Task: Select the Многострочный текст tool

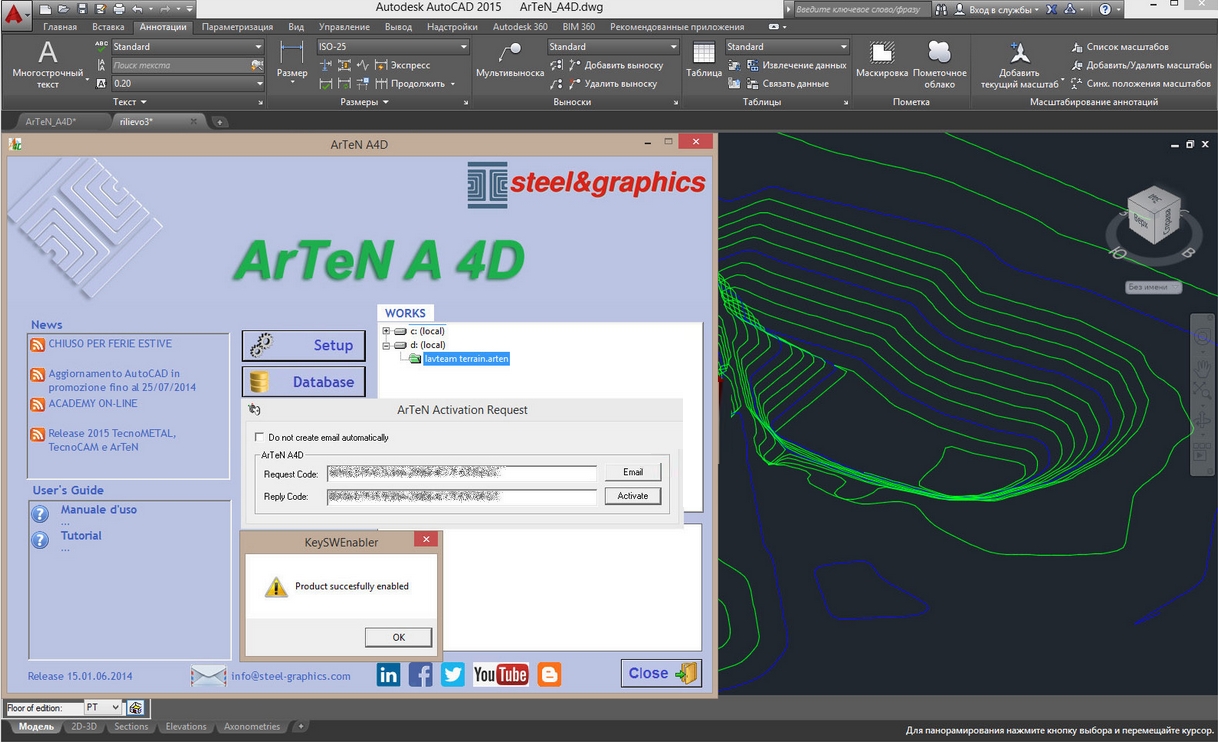Action: [x=47, y=65]
